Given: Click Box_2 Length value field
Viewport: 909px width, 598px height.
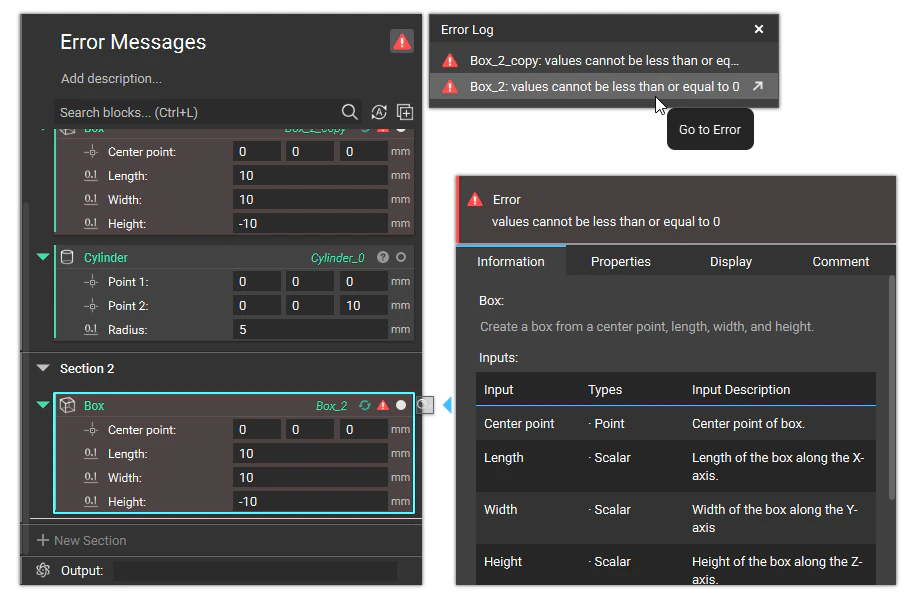Looking at the screenshot, I should pos(310,453).
